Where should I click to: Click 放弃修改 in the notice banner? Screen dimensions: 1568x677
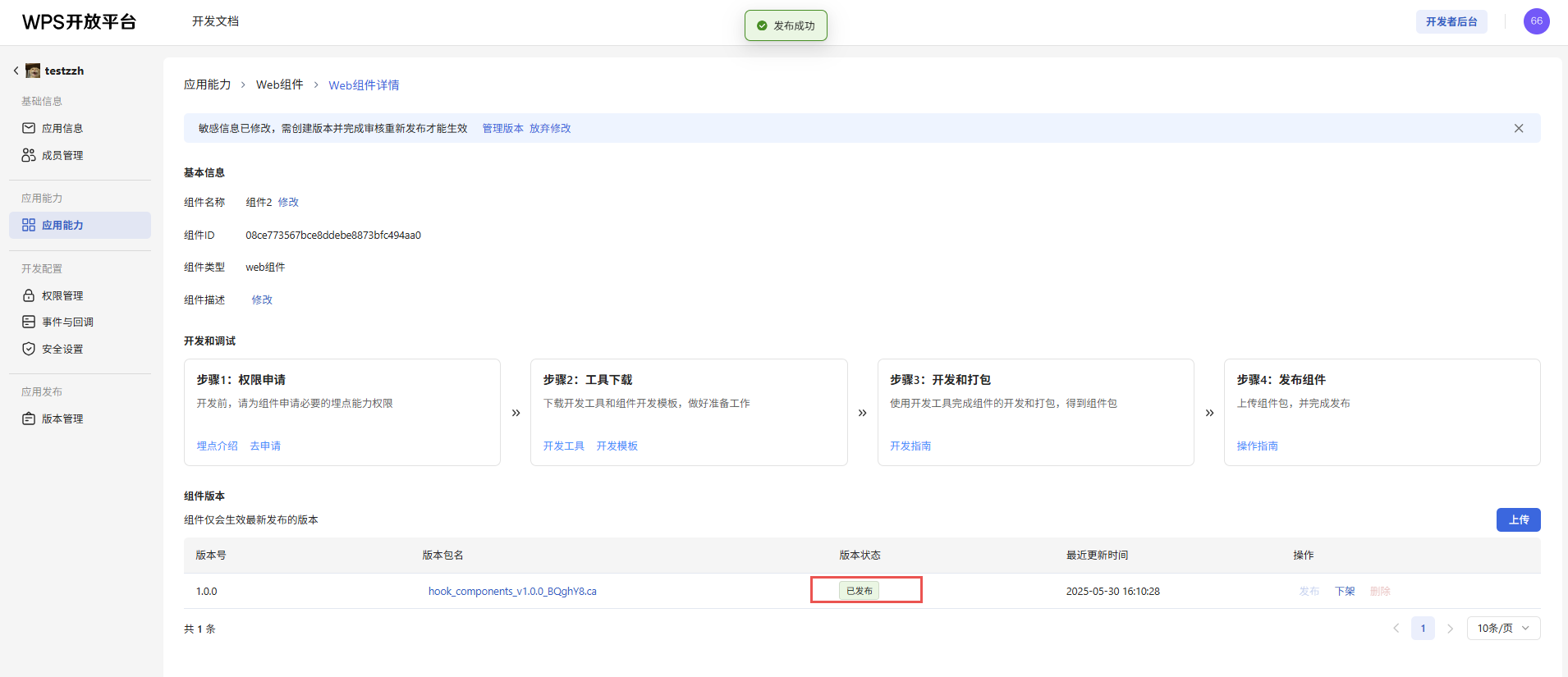pyautogui.click(x=550, y=128)
